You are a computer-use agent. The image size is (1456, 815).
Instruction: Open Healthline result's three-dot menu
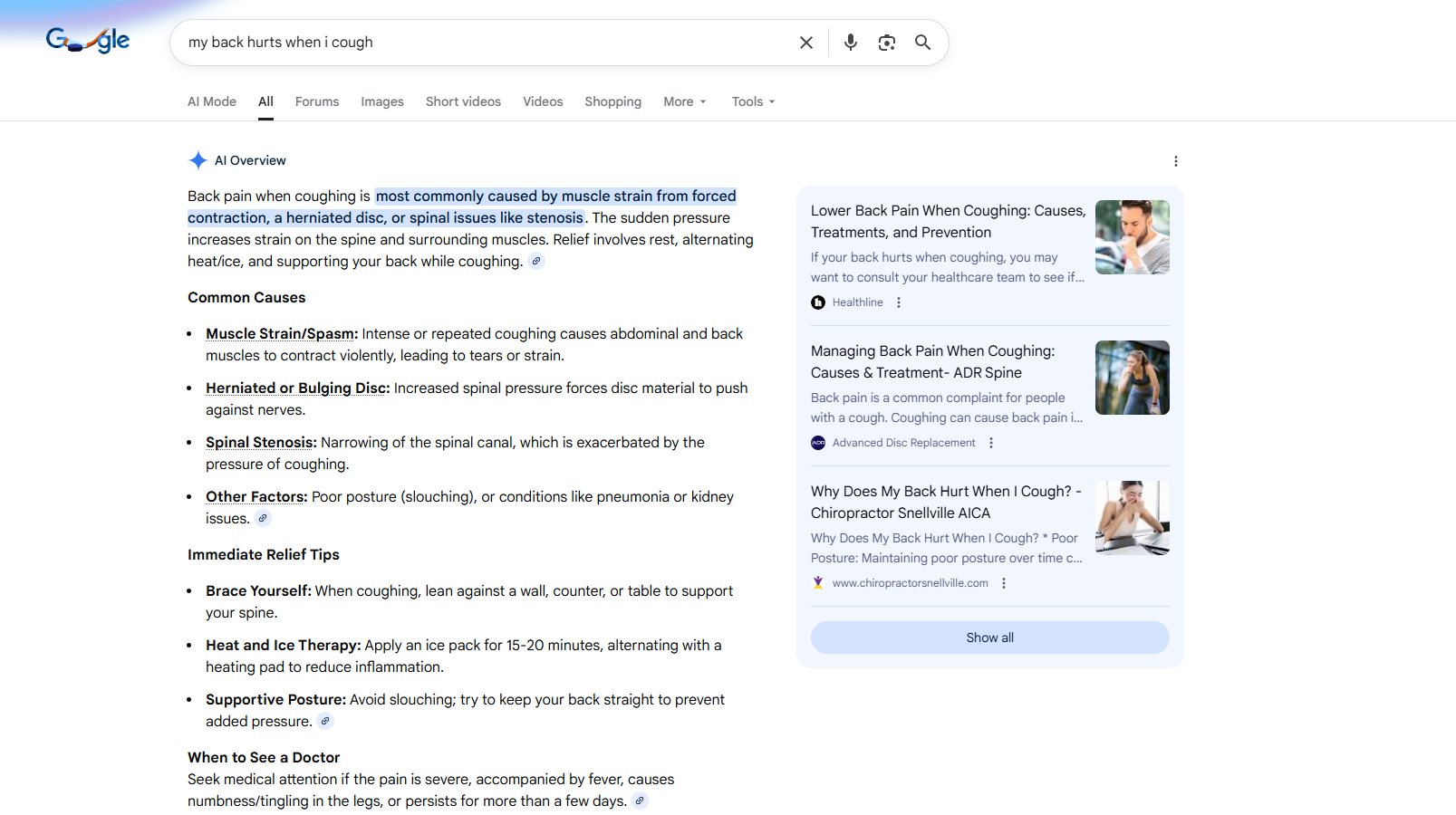point(899,302)
